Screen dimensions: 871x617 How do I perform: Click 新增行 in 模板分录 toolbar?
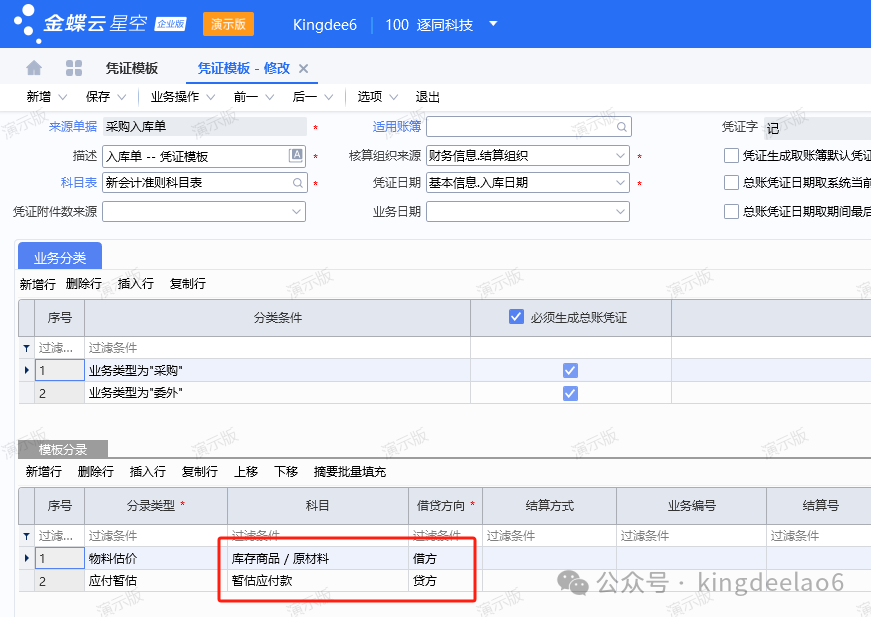pyautogui.click(x=44, y=472)
